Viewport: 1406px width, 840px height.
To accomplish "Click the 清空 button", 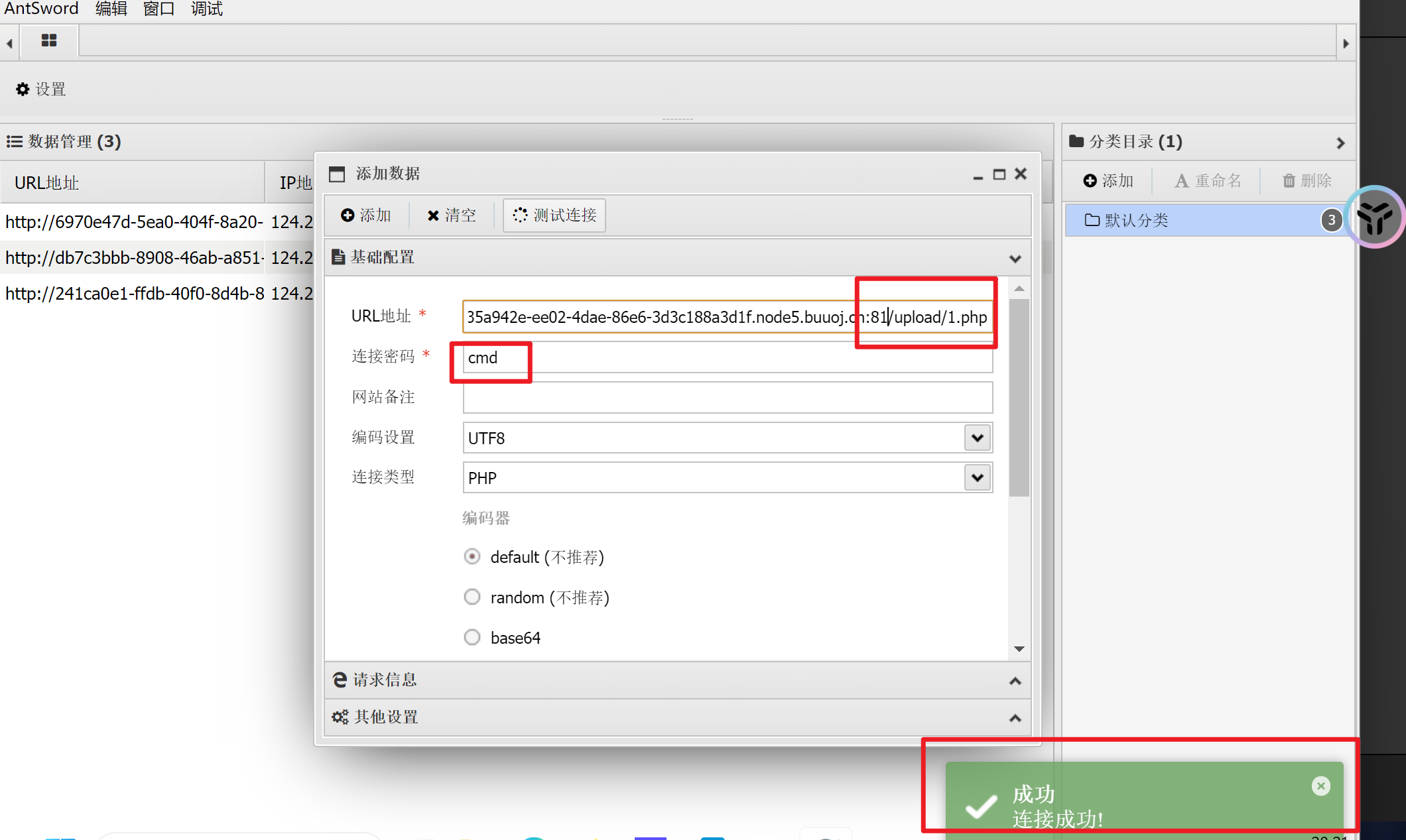I will pyautogui.click(x=452, y=215).
